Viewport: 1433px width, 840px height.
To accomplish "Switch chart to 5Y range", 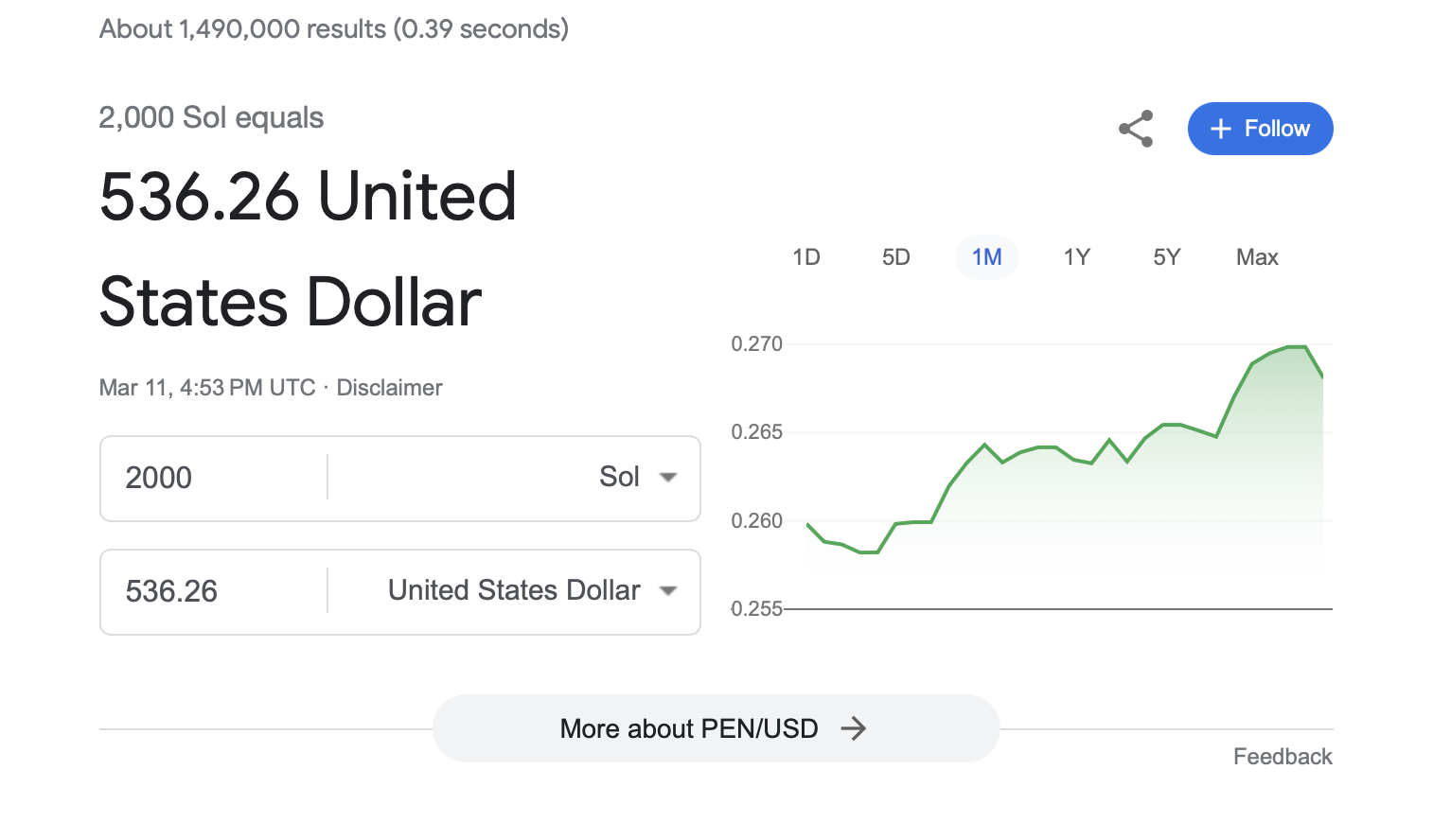I will click(x=1166, y=257).
